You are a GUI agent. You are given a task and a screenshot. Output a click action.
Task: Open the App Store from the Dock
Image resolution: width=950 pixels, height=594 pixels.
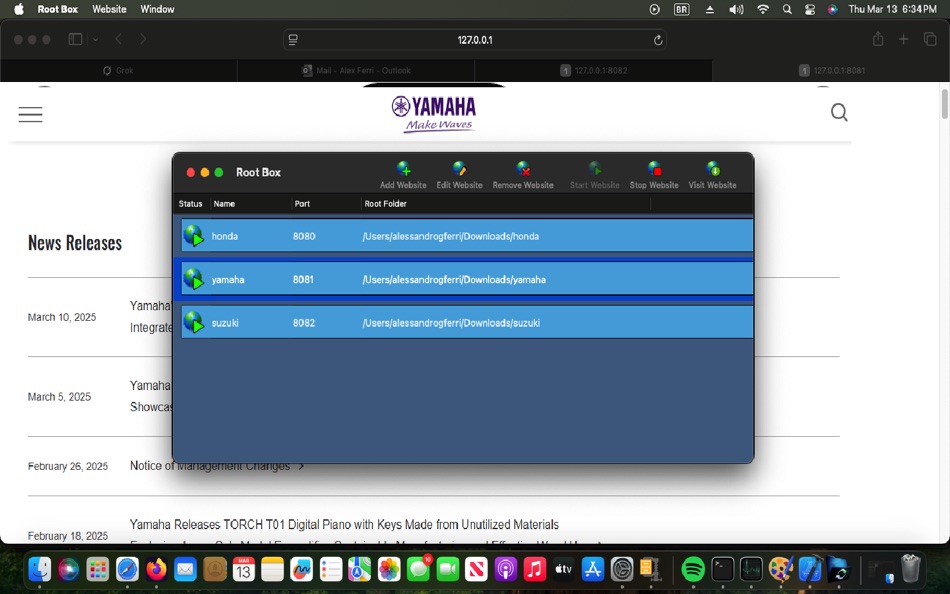593,569
